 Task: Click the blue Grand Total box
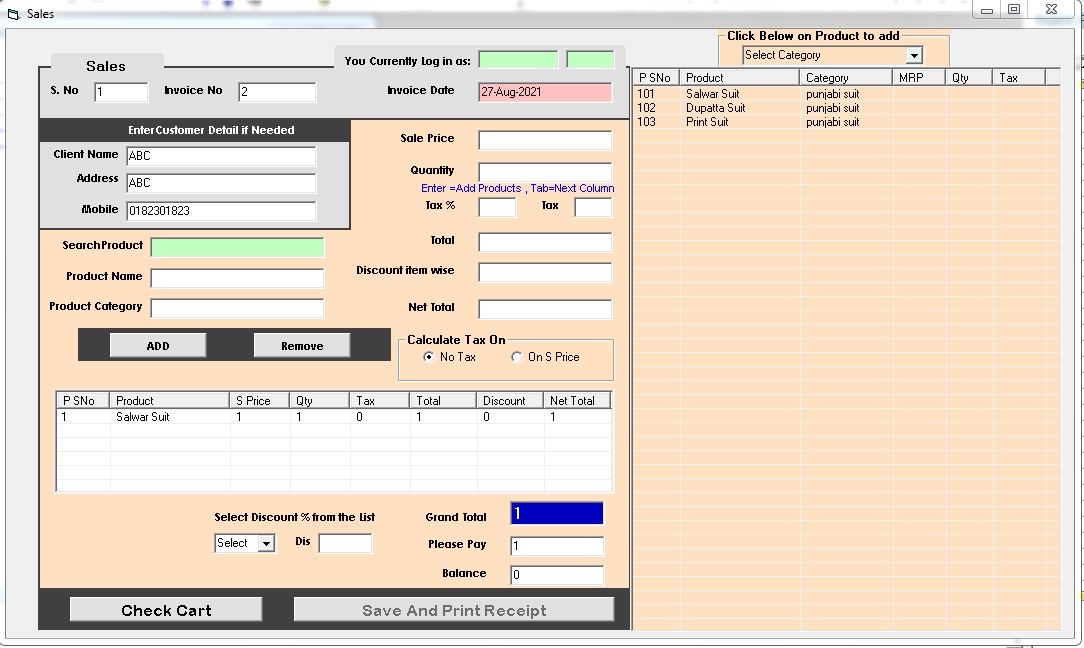pyautogui.click(x=556, y=514)
